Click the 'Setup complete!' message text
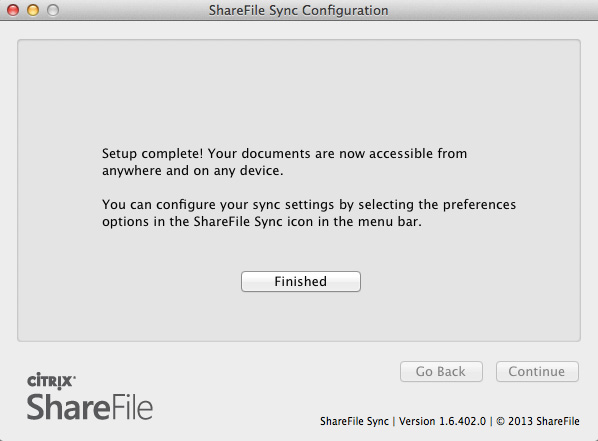Viewport: 598px width, 441px height. pyautogui.click(x=153, y=153)
